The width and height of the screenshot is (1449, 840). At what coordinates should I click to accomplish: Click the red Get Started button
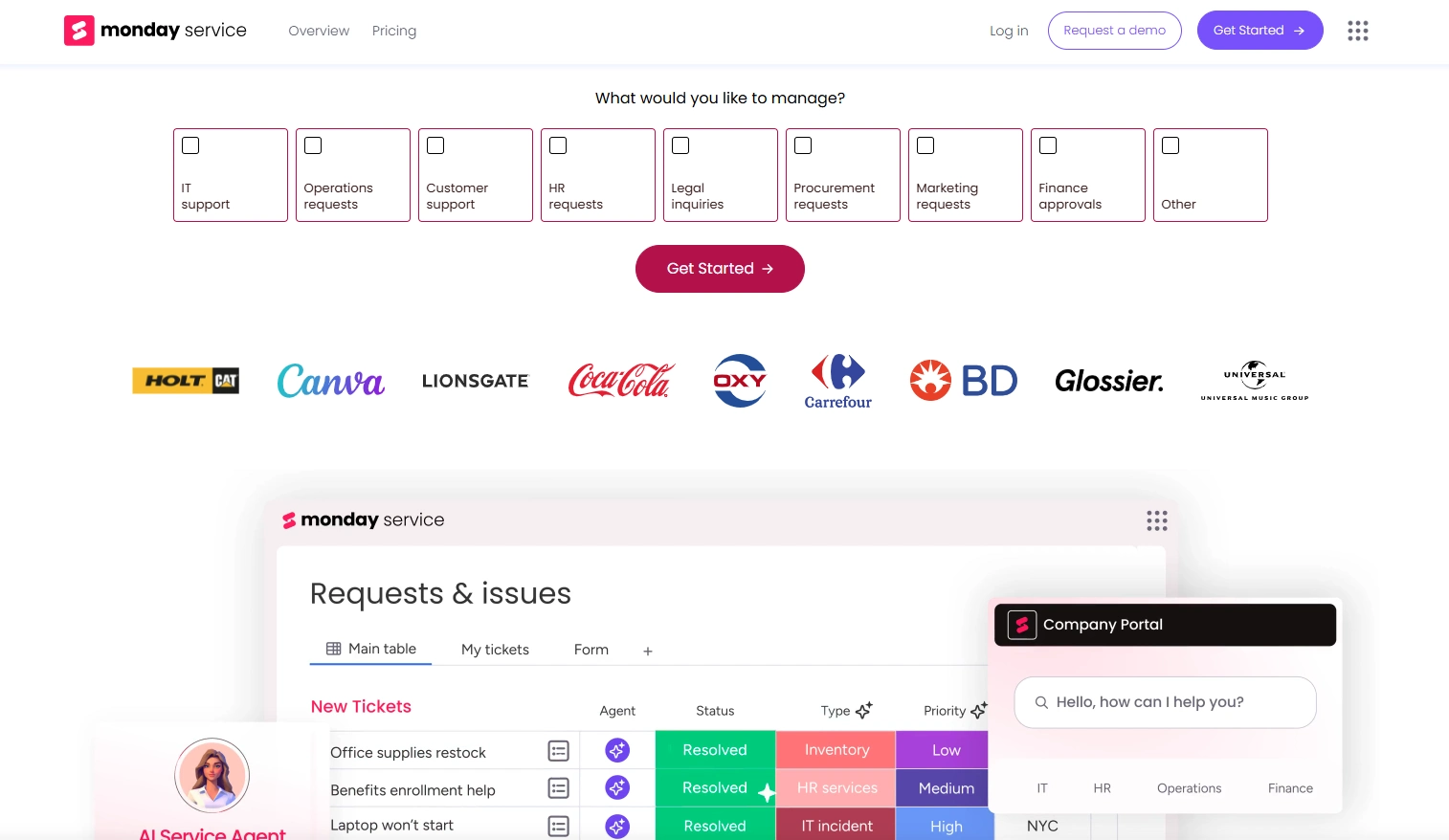tap(720, 269)
